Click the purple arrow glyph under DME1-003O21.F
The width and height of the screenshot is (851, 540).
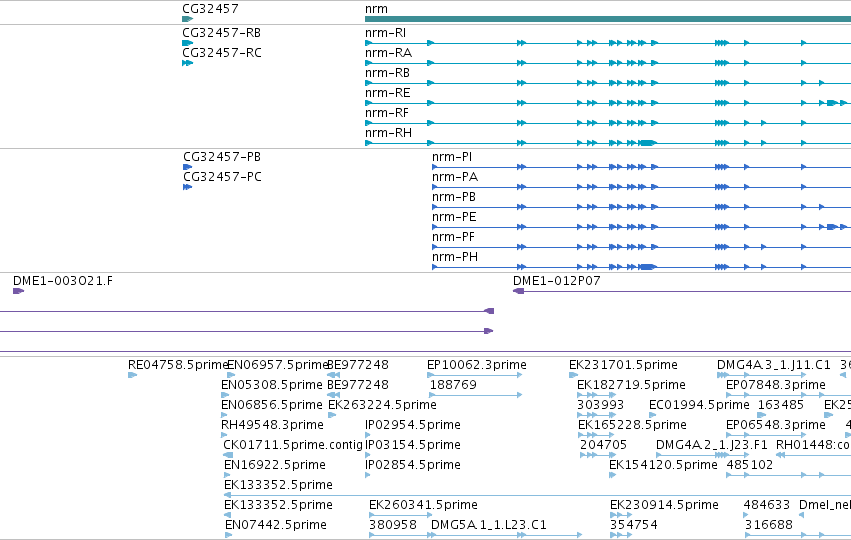click(x=18, y=291)
